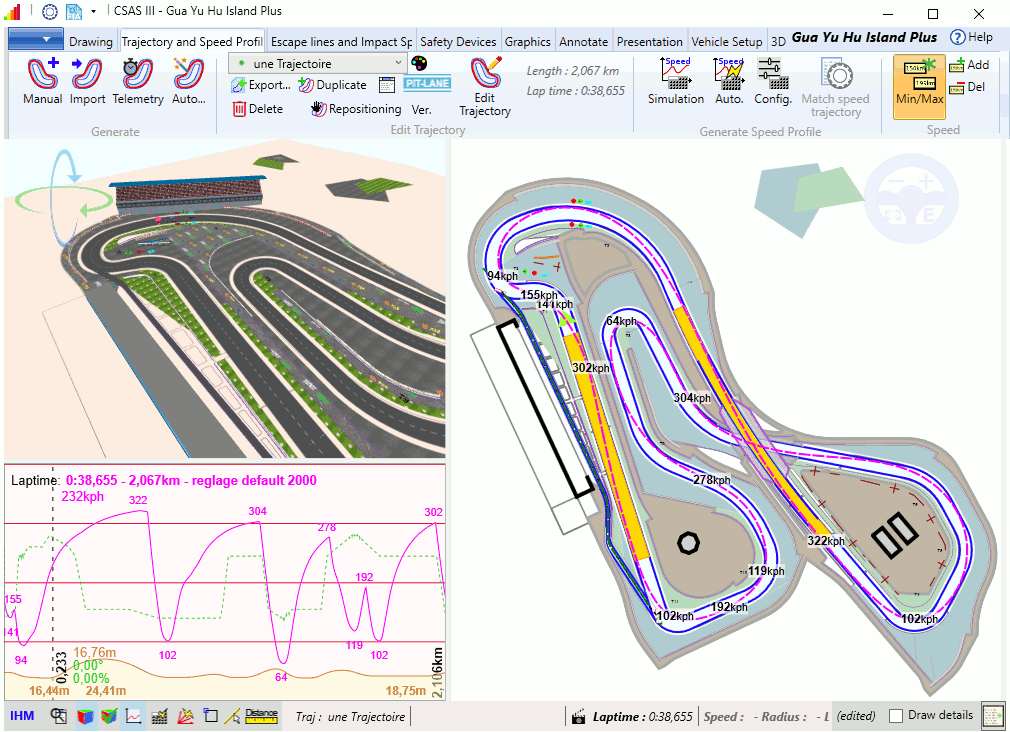Go to the Annotate tab
This screenshot has width=1010, height=732.
coord(584,42)
